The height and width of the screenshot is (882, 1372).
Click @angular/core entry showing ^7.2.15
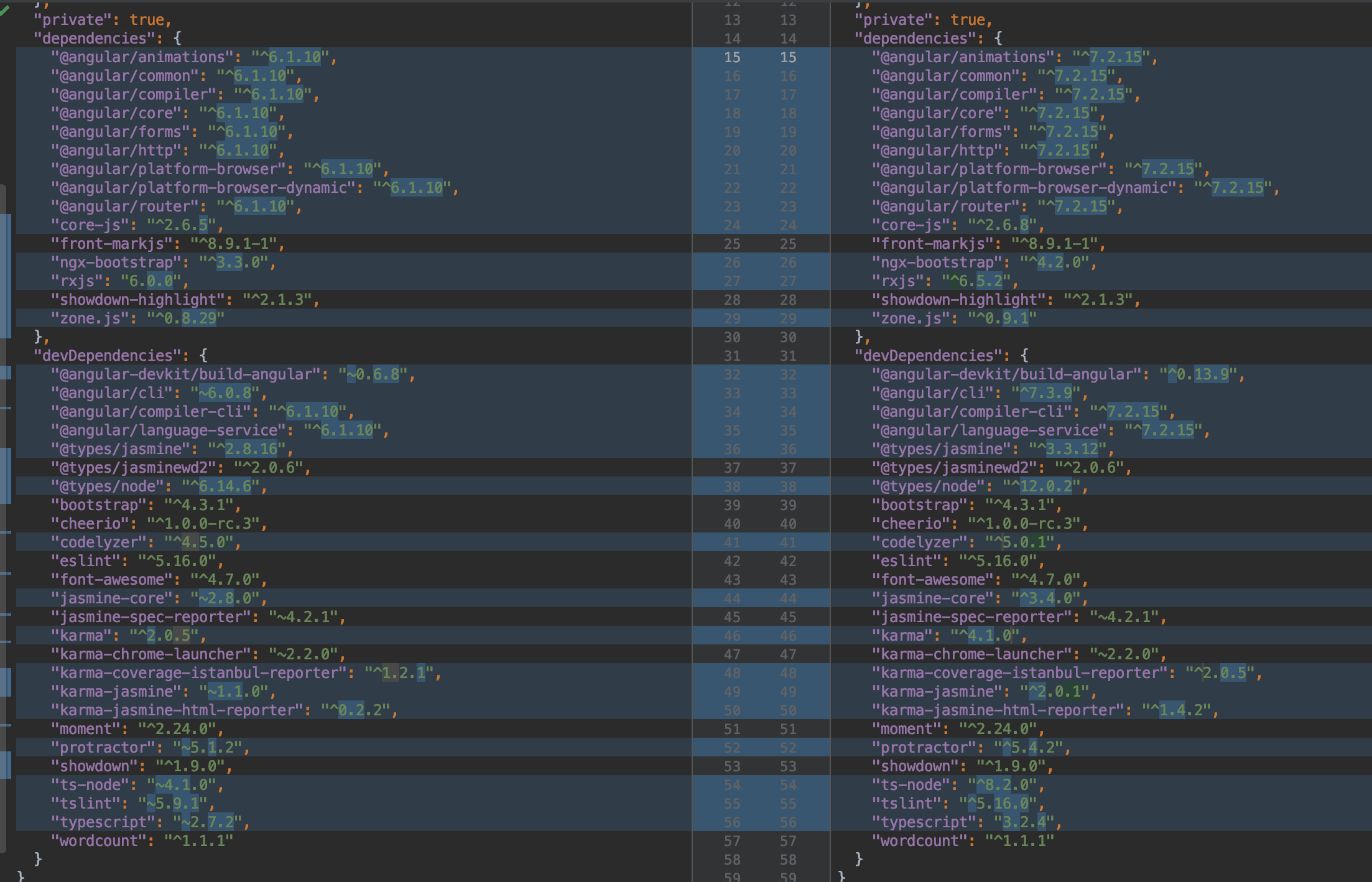pos(989,113)
